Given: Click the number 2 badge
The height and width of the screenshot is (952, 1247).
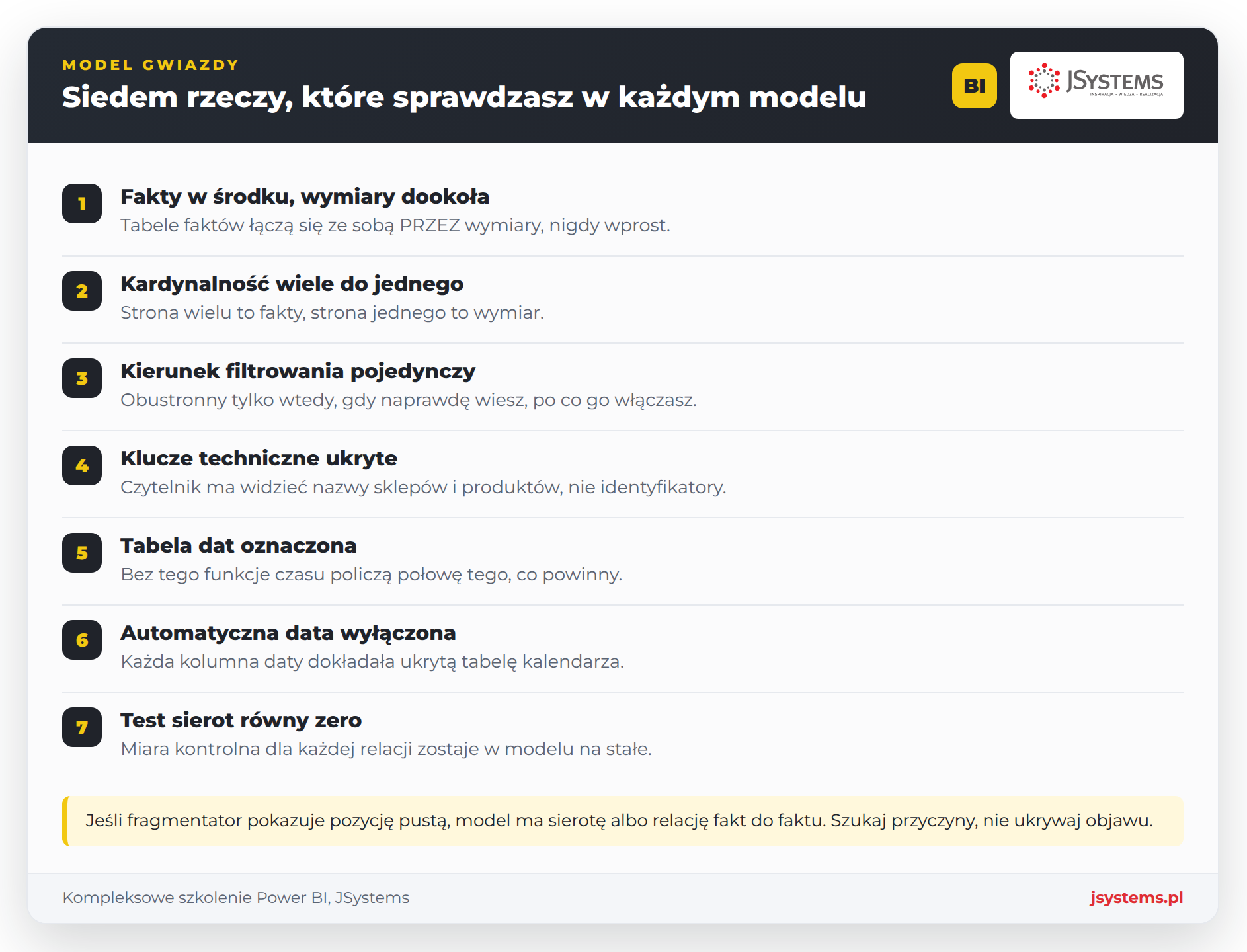Looking at the screenshot, I should pyautogui.click(x=82, y=291).
